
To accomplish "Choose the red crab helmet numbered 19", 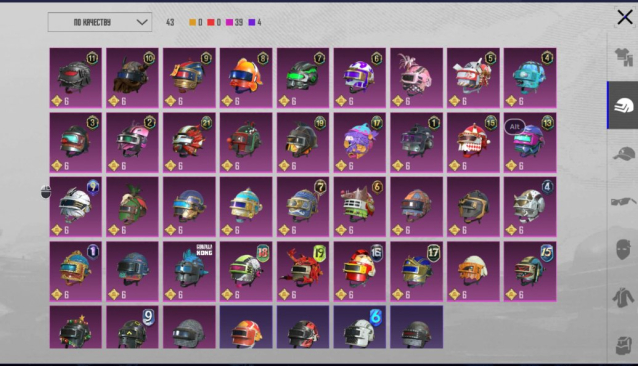I will pyautogui.click(x=303, y=271).
